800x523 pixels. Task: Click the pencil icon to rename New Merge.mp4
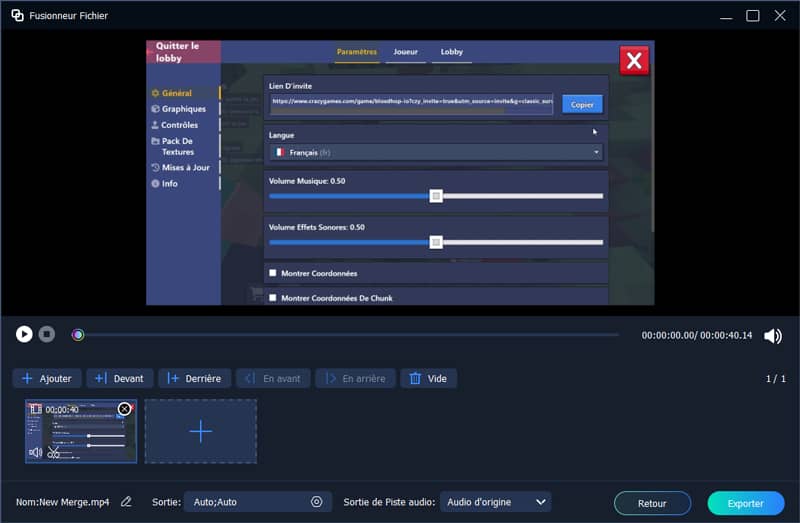tap(126, 502)
